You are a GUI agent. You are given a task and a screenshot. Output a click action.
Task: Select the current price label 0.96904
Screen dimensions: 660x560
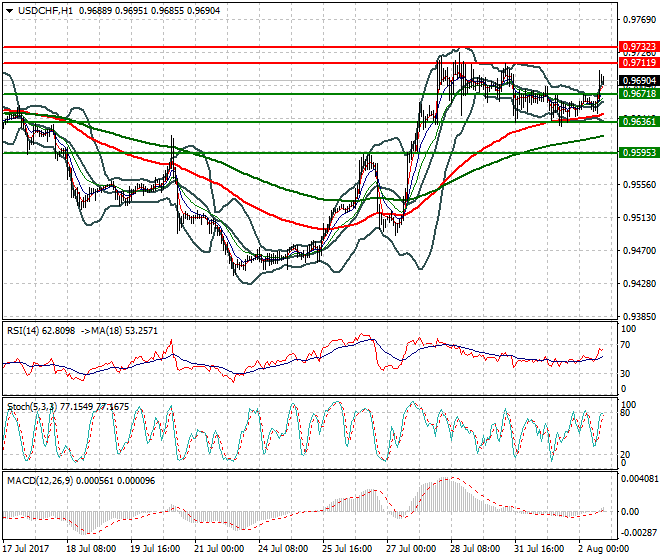639,81
